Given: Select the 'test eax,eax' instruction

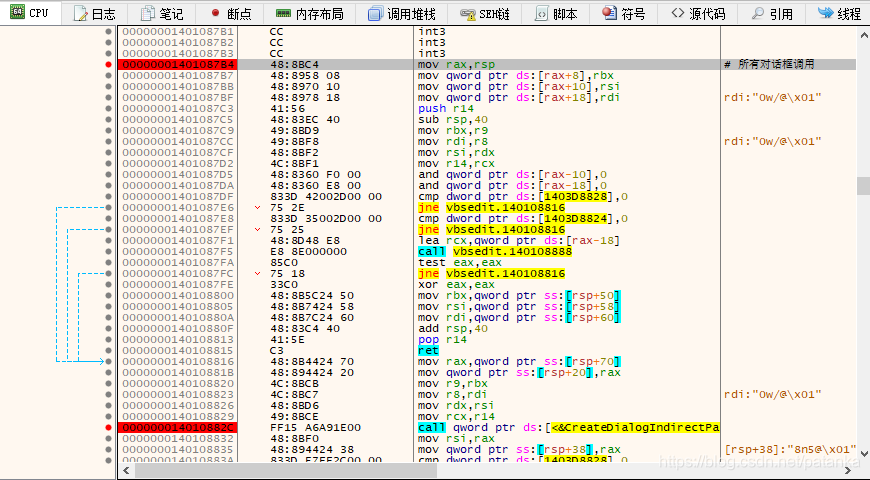Looking at the screenshot, I should tap(459, 262).
